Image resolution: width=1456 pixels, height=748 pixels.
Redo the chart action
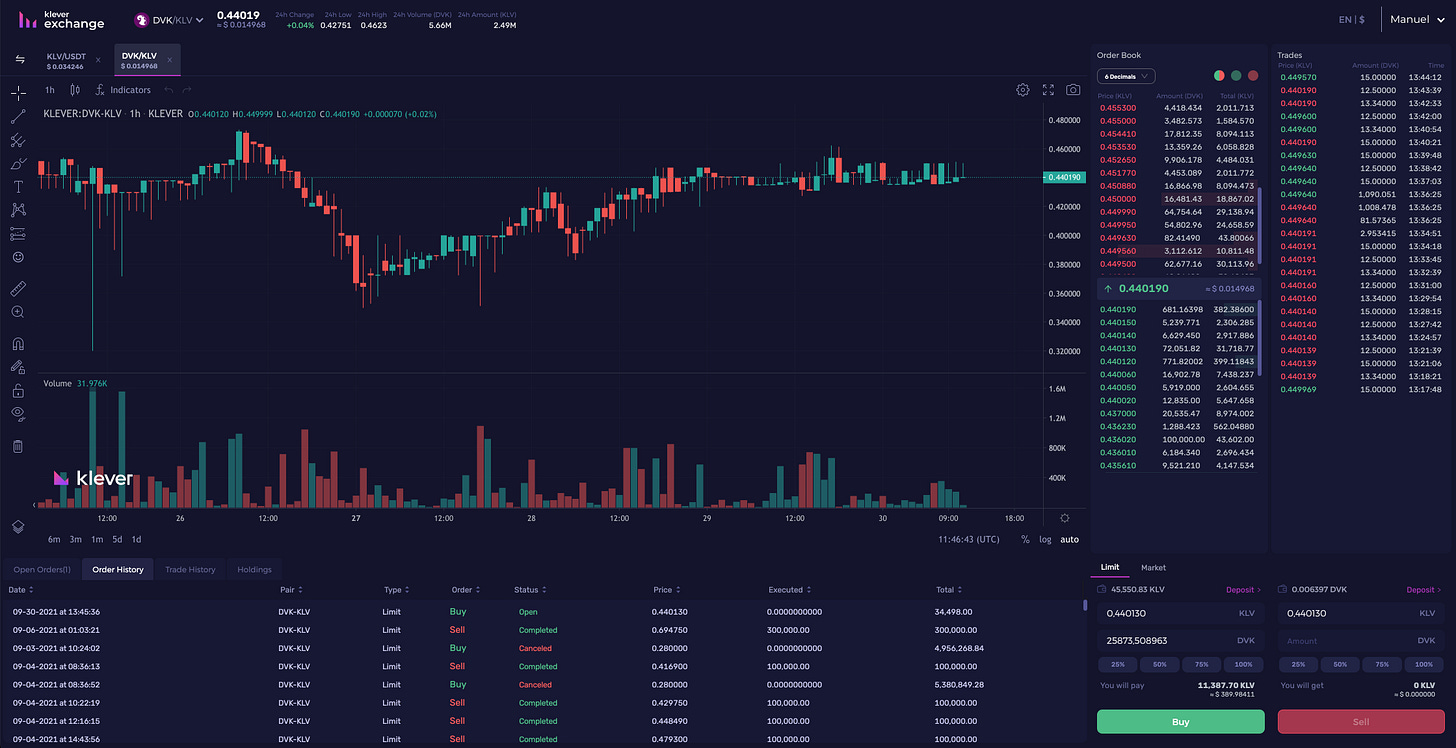click(186, 90)
